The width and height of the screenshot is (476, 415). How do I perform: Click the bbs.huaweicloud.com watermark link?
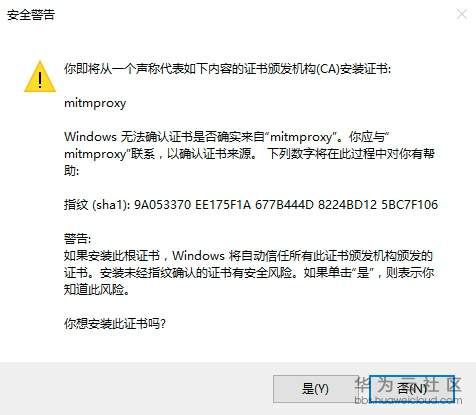[x=408, y=400]
